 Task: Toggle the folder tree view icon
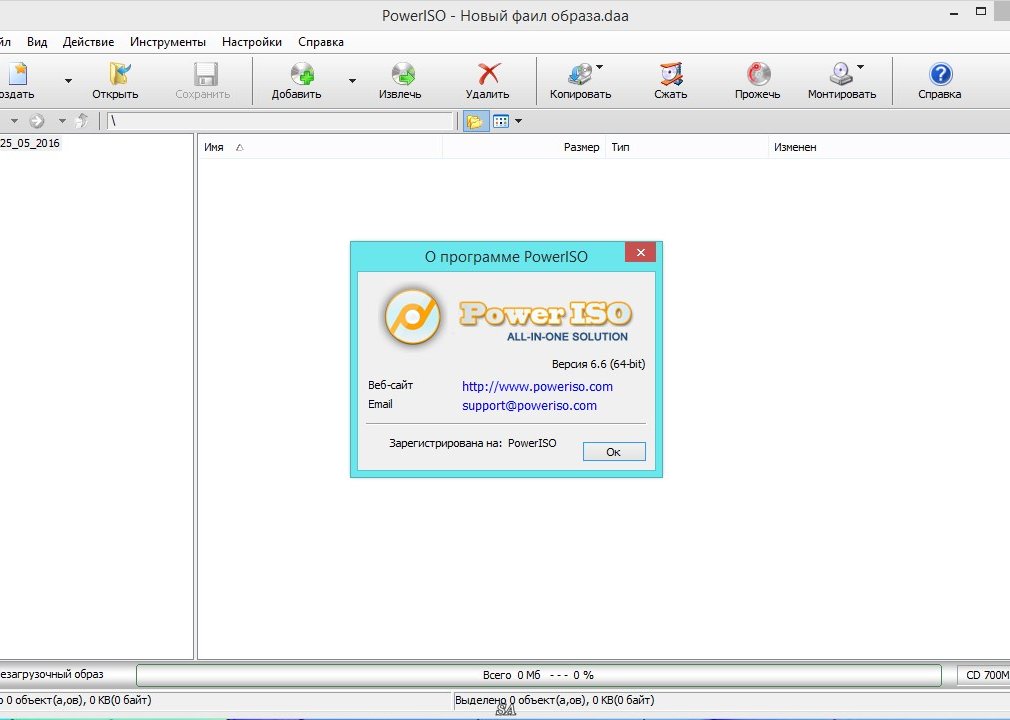(x=475, y=121)
